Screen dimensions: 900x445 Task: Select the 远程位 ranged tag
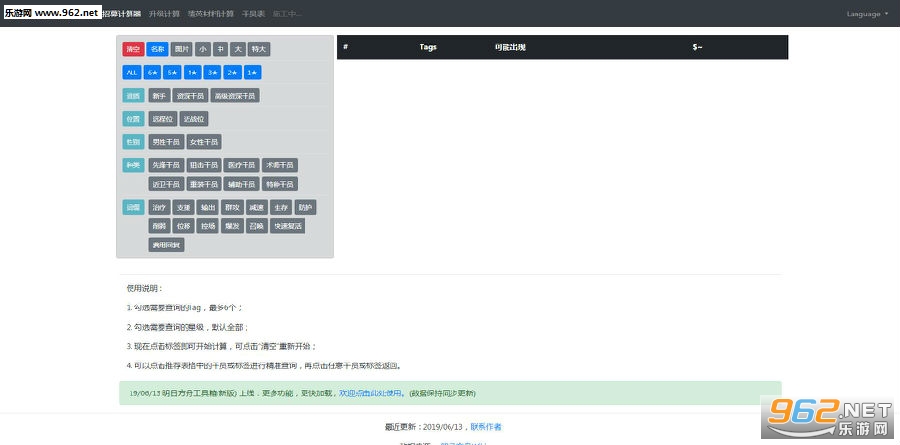click(x=162, y=119)
